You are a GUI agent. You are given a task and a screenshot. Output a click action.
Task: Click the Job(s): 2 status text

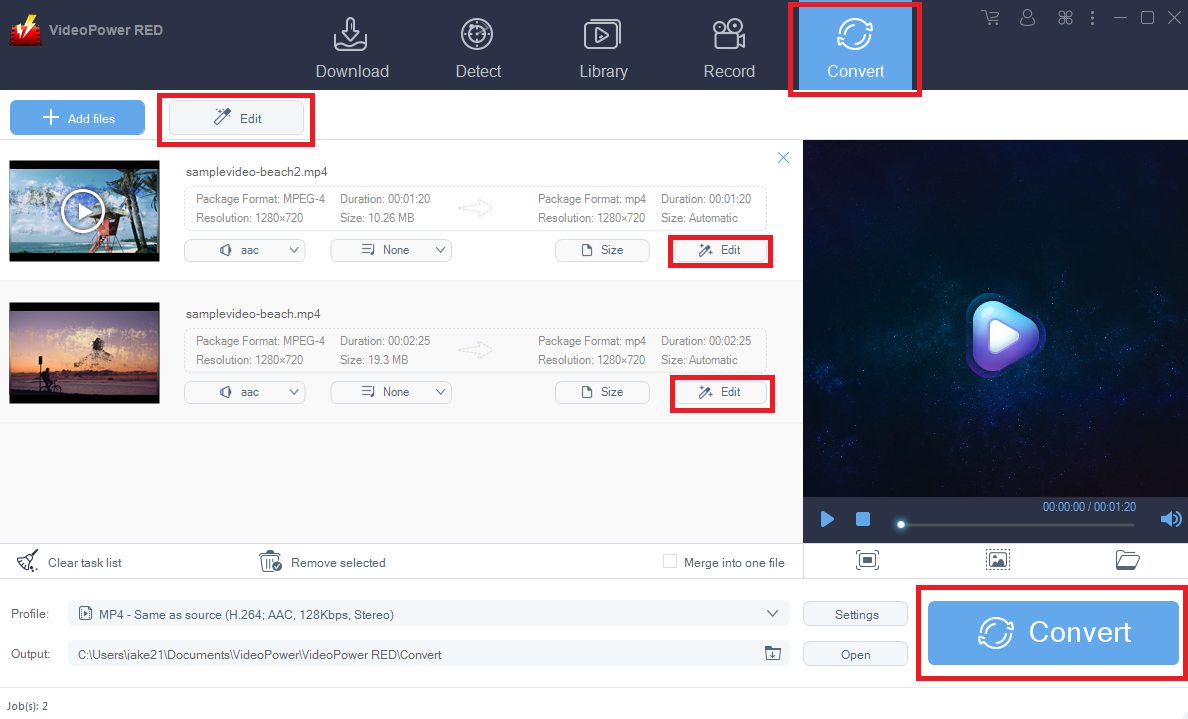tap(27, 705)
